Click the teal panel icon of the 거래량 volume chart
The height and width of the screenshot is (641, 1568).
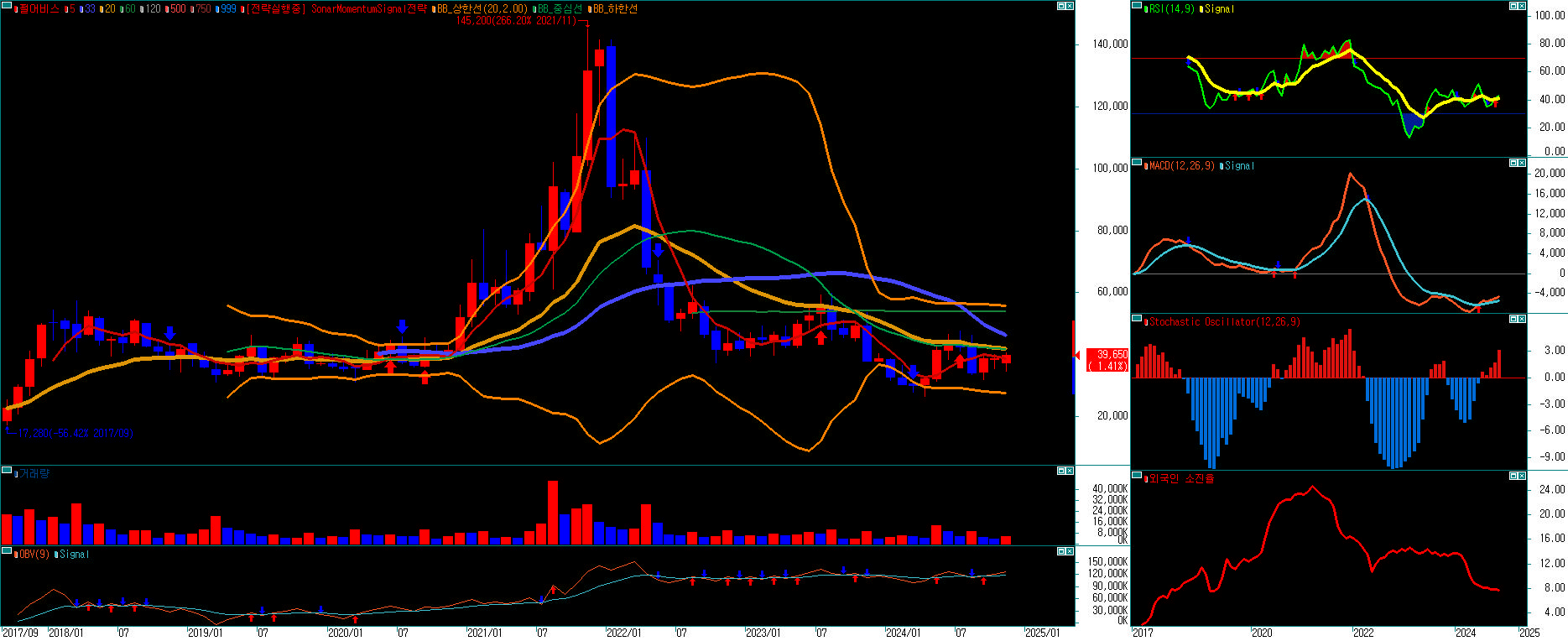coord(7,470)
